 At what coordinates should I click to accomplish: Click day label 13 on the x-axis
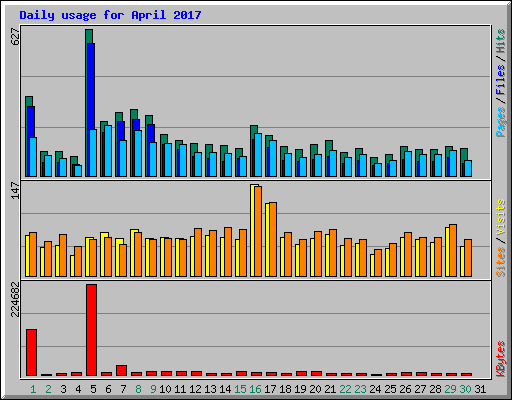point(210,389)
